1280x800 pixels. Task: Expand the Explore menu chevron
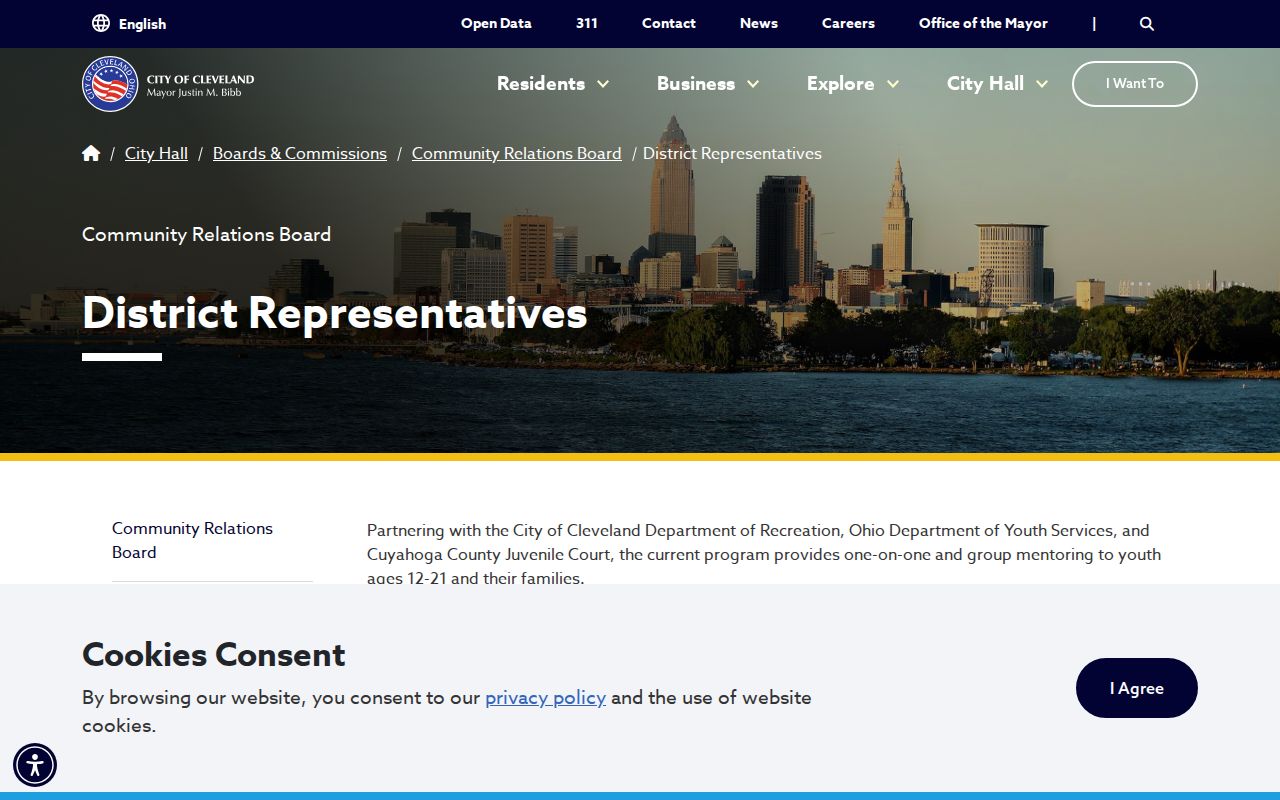coord(893,84)
